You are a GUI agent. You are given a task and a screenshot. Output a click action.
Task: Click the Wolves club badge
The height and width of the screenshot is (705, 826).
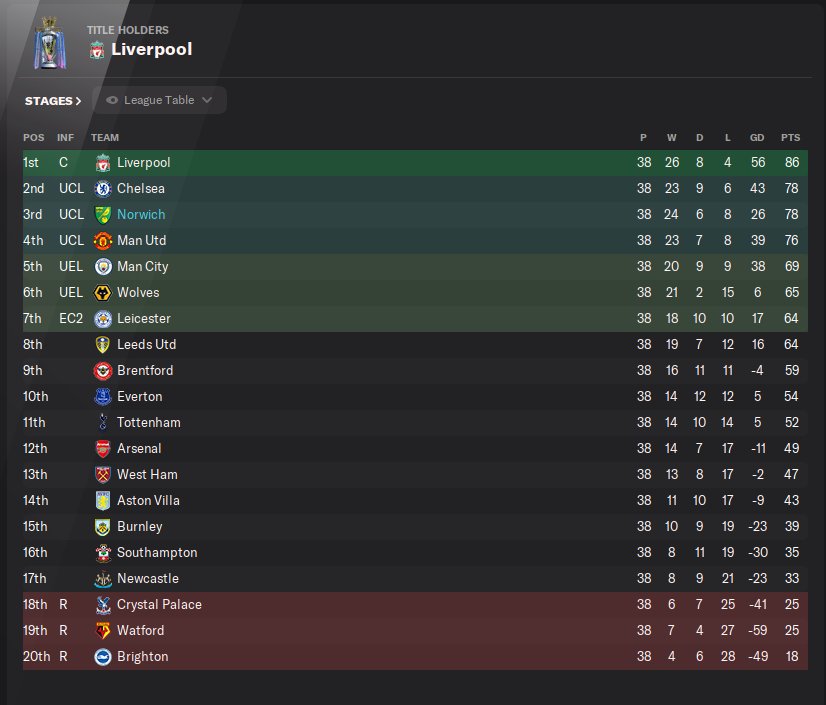pos(102,293)
